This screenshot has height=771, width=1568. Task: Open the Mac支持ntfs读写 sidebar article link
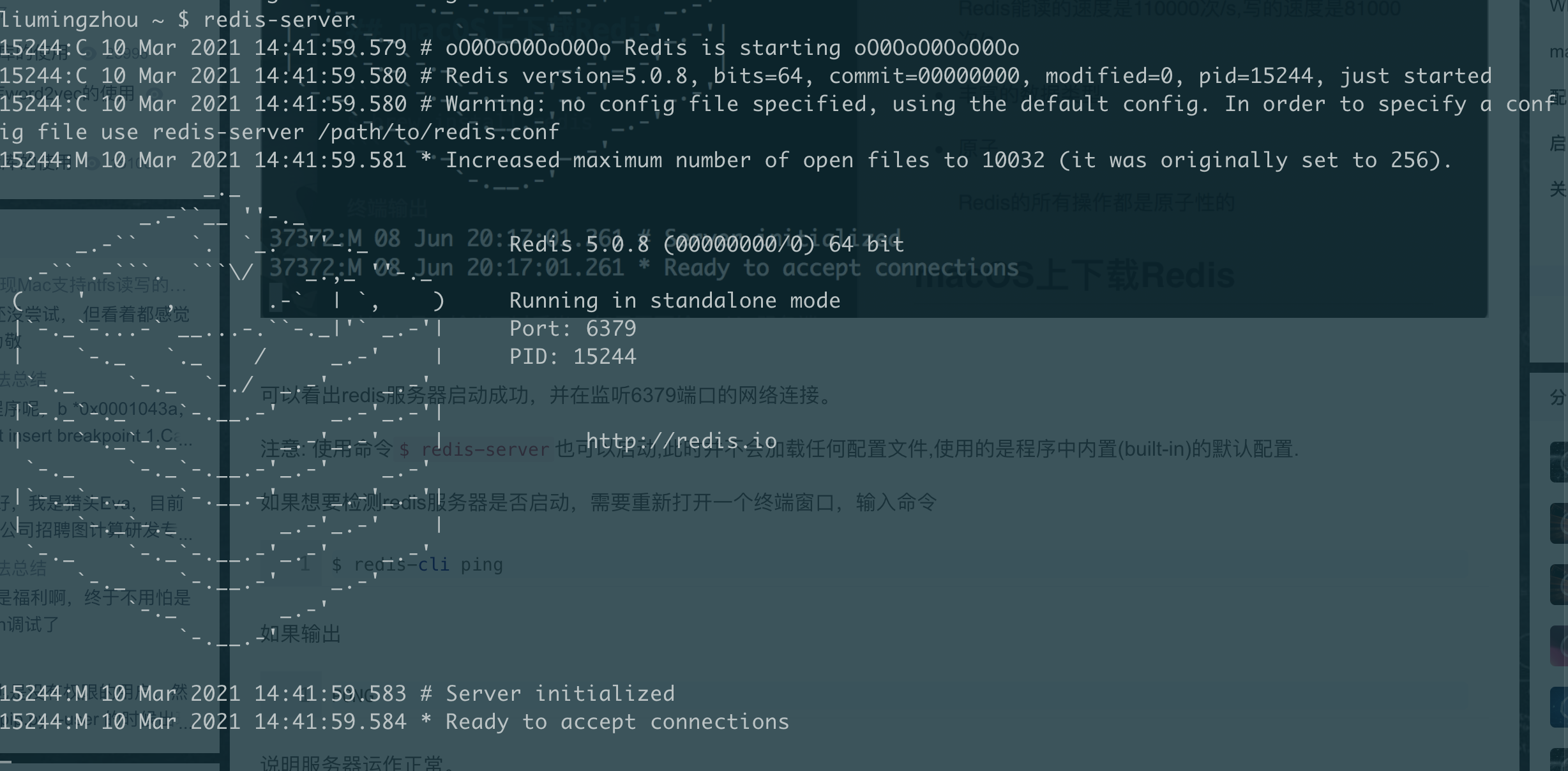[x=93, y=285]
